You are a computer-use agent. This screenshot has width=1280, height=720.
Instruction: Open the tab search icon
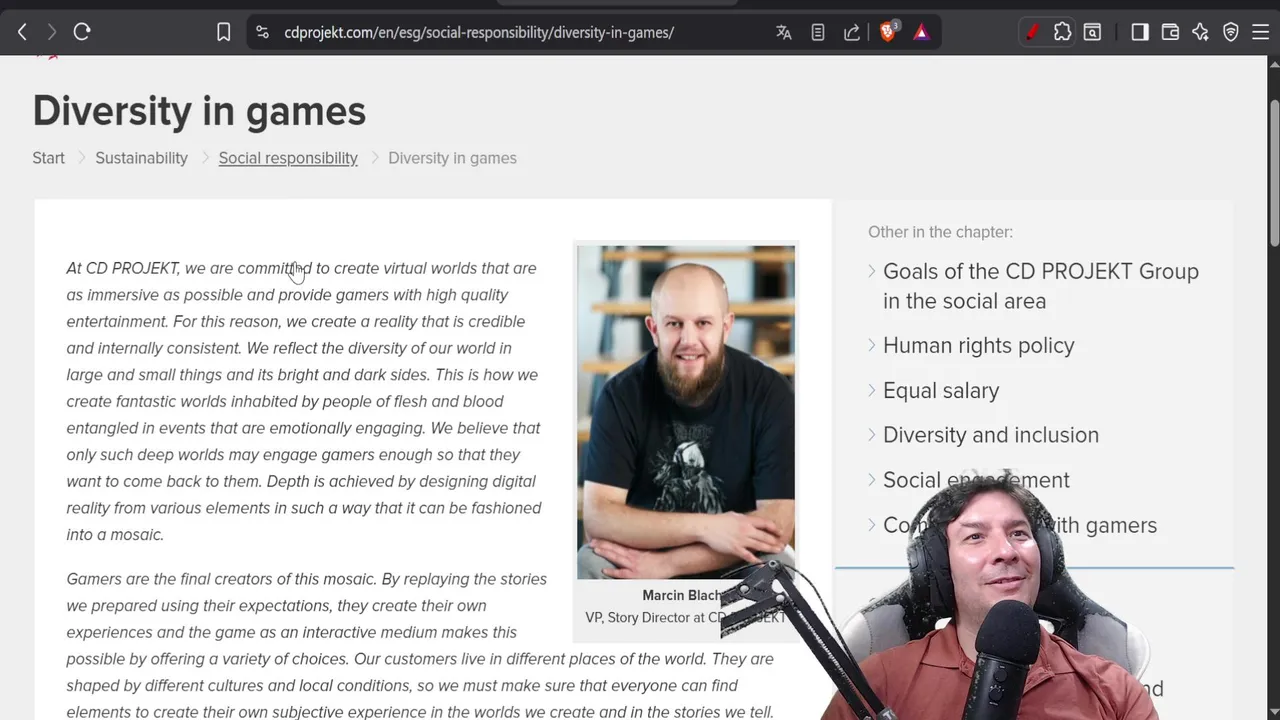pos(1092,32)
